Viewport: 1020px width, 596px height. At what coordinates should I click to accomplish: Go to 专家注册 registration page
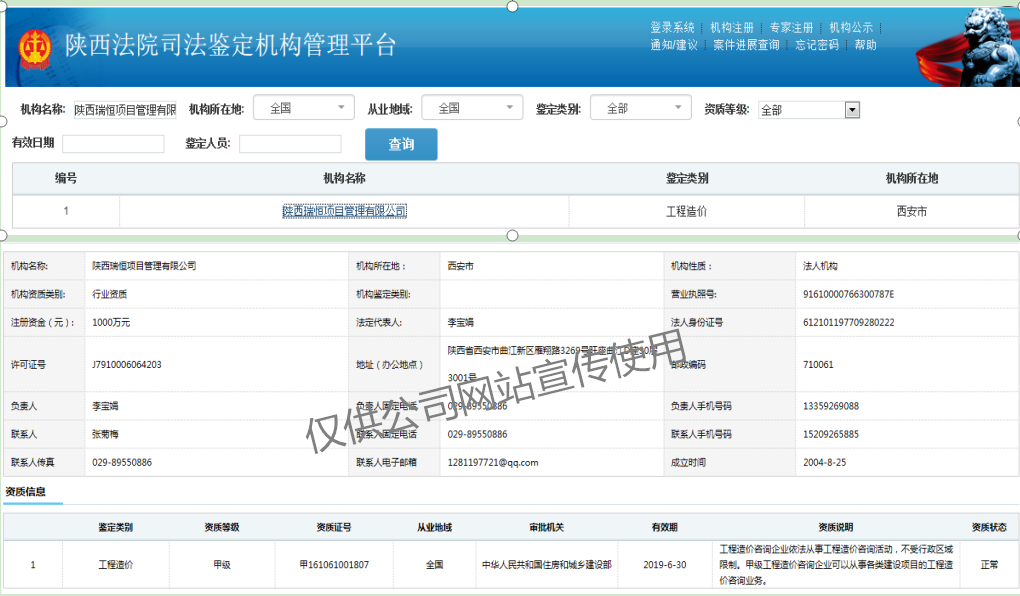[791, 28]
